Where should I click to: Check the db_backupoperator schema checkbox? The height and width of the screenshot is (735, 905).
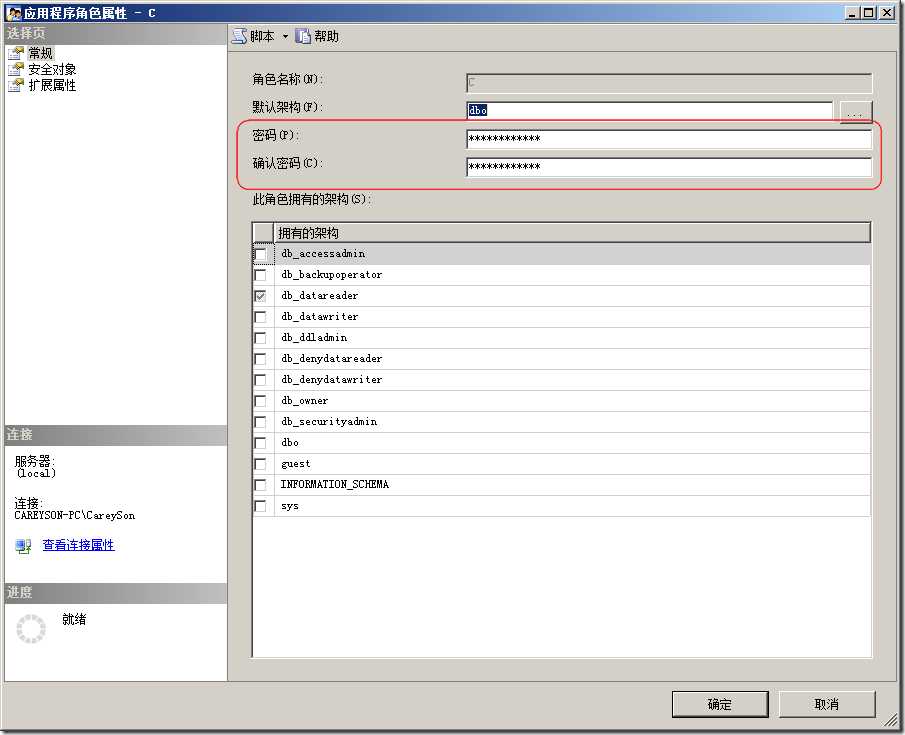coord(261,275)
